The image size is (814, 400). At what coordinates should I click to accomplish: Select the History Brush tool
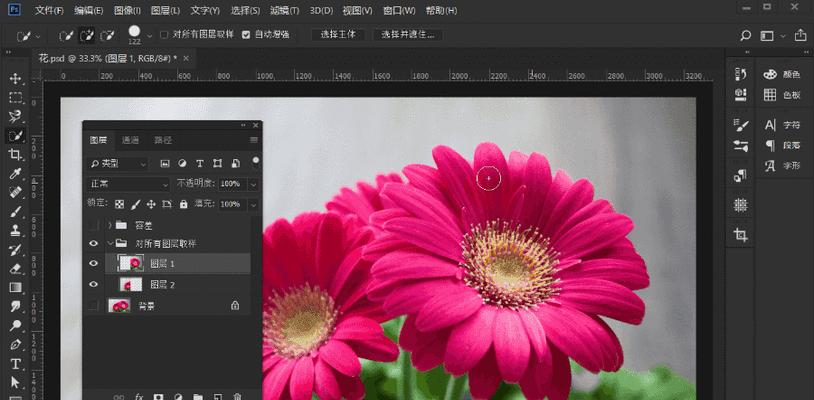[x=15, y=250]
